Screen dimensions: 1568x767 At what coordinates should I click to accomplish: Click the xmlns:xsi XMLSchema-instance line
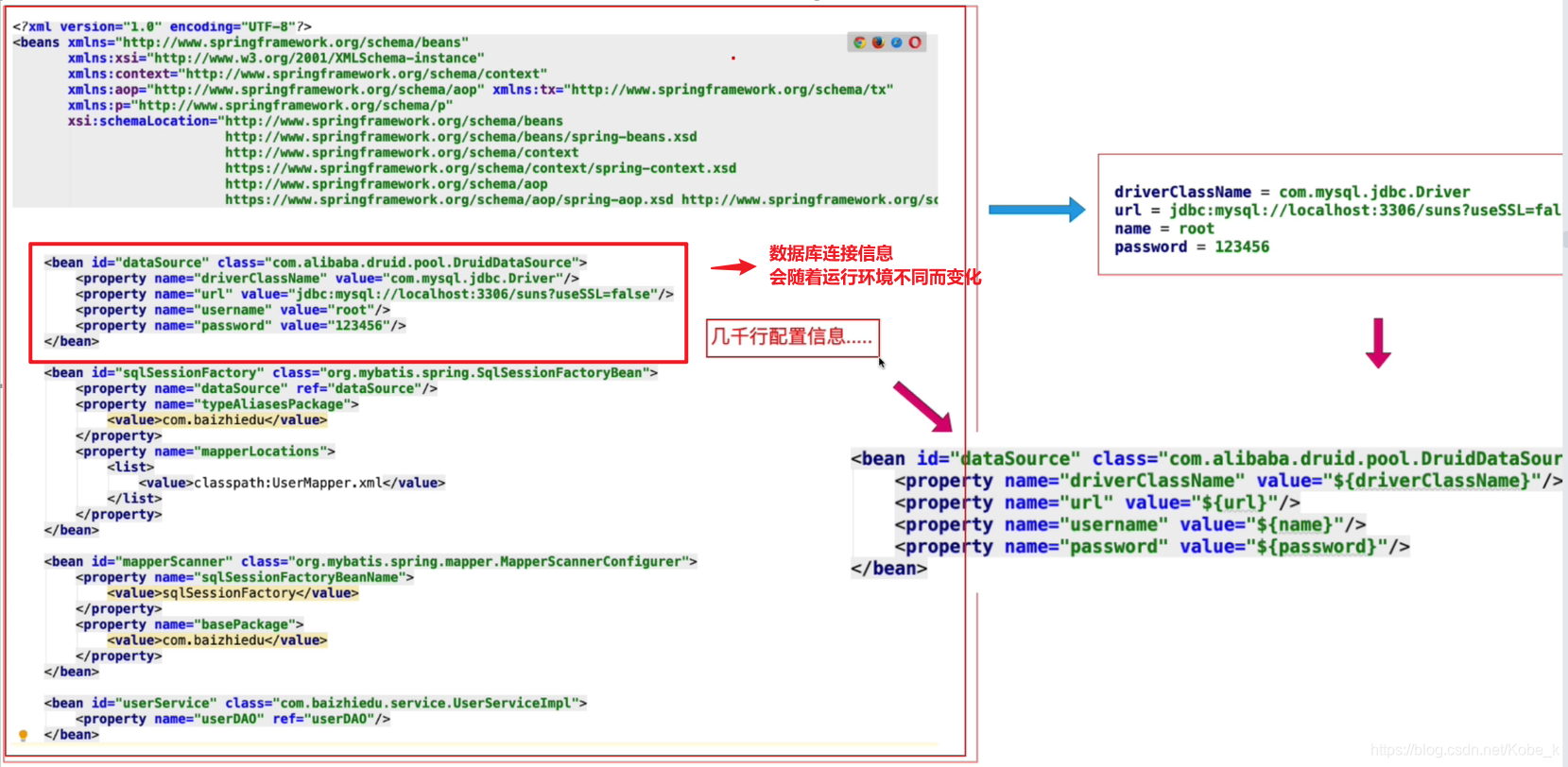275,58
